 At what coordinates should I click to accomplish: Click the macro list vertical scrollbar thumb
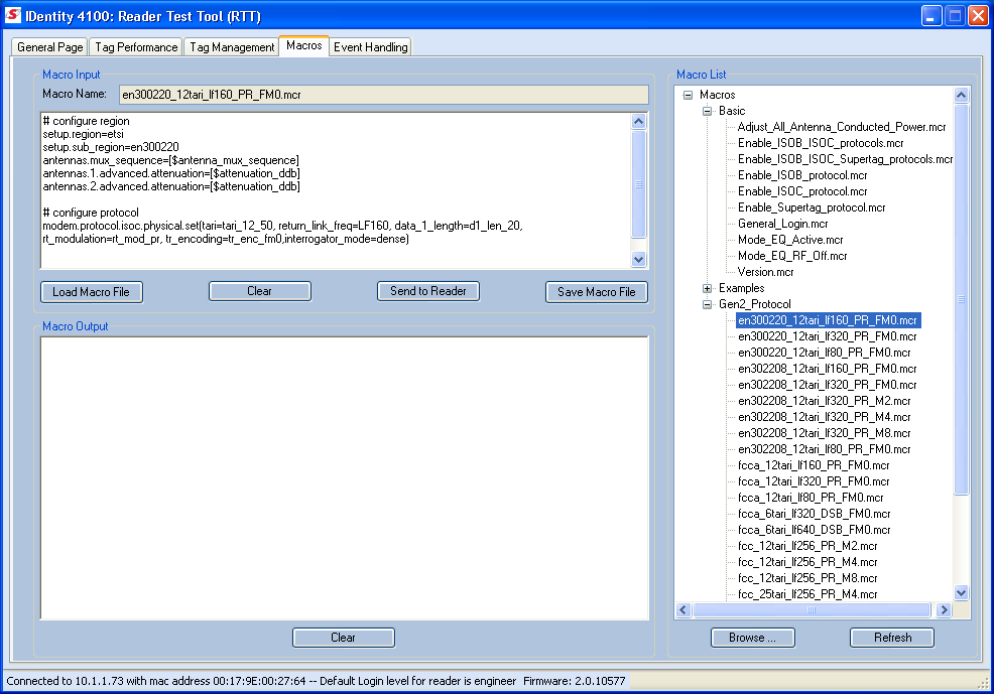(961, 299)
